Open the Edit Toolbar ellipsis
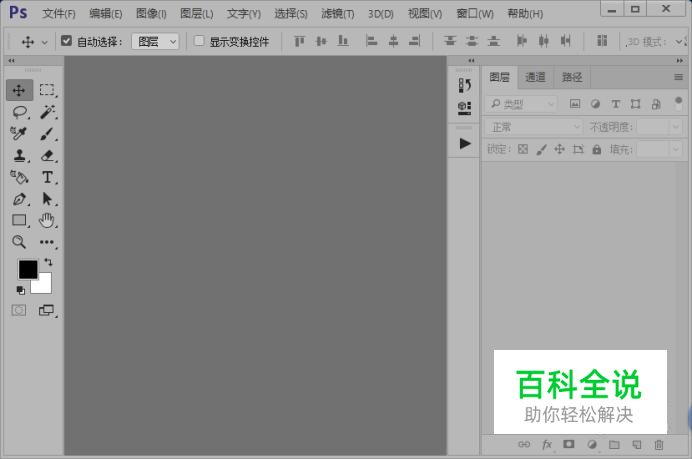 [47, 242]
